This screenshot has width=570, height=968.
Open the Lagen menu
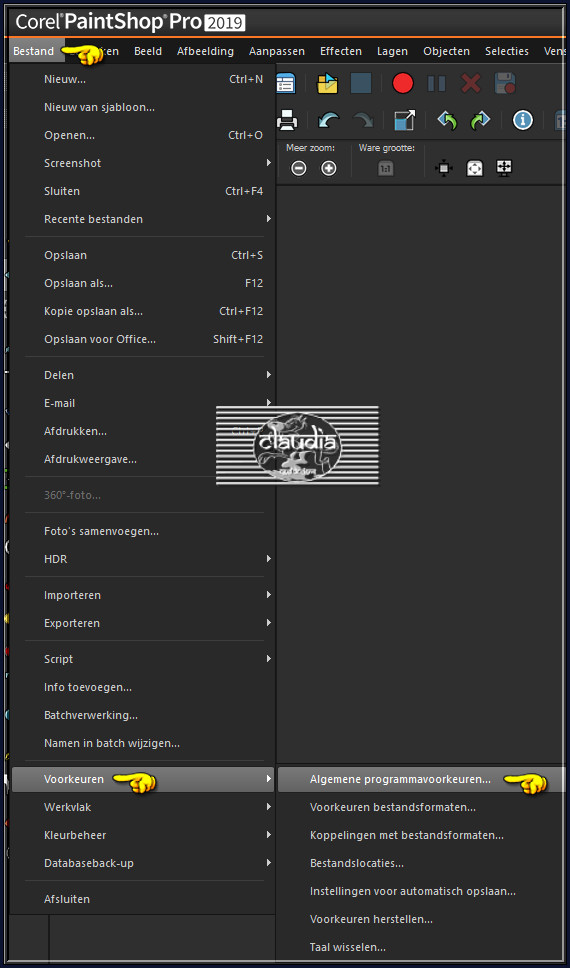tap(393, 51)
